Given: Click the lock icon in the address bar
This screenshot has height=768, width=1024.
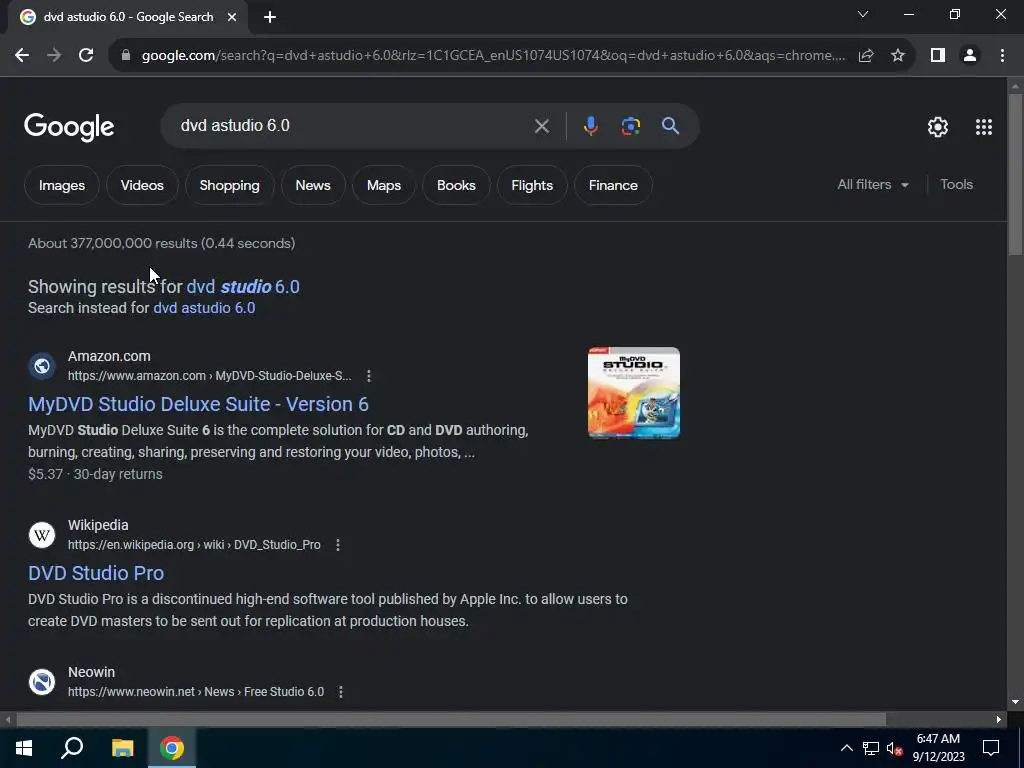Looking at the screenshot, I should coord(126,56).
